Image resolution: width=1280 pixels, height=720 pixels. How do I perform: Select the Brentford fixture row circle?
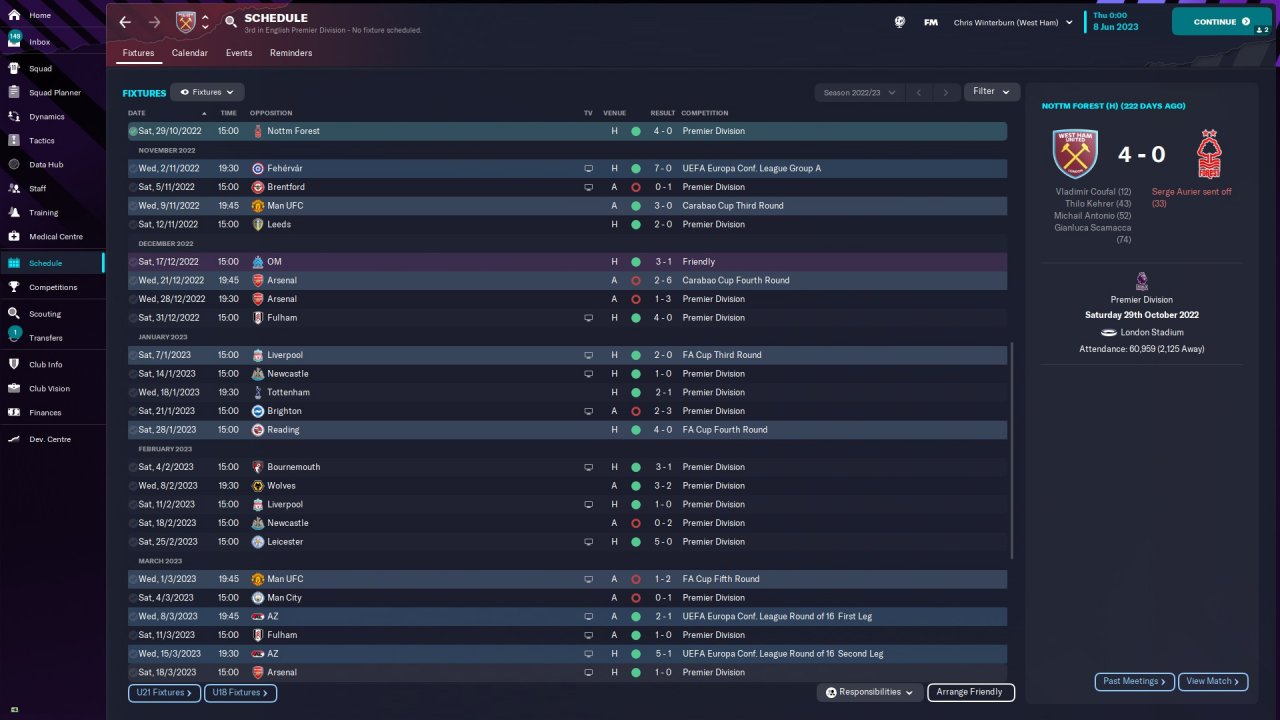(x=133, y=187)
